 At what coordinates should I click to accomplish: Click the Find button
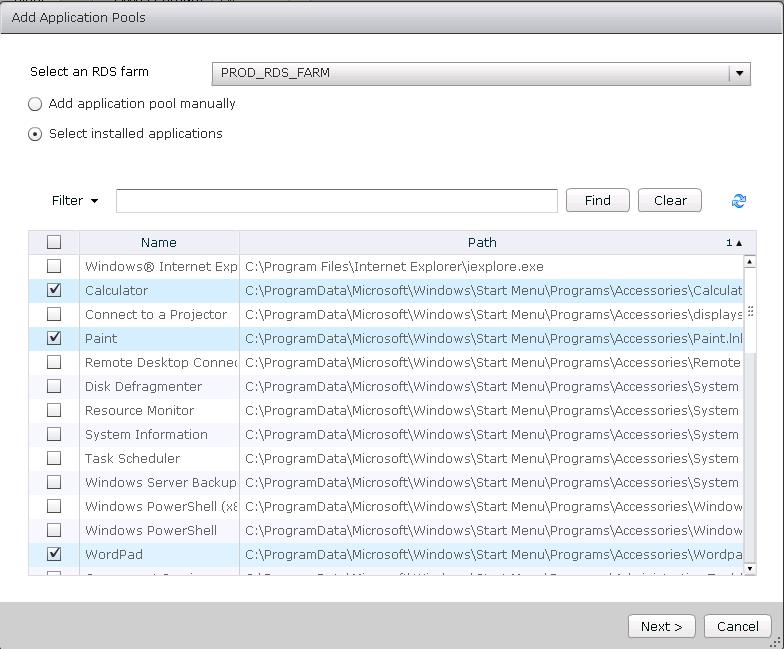pyautogui.click(x=597, y=200)
